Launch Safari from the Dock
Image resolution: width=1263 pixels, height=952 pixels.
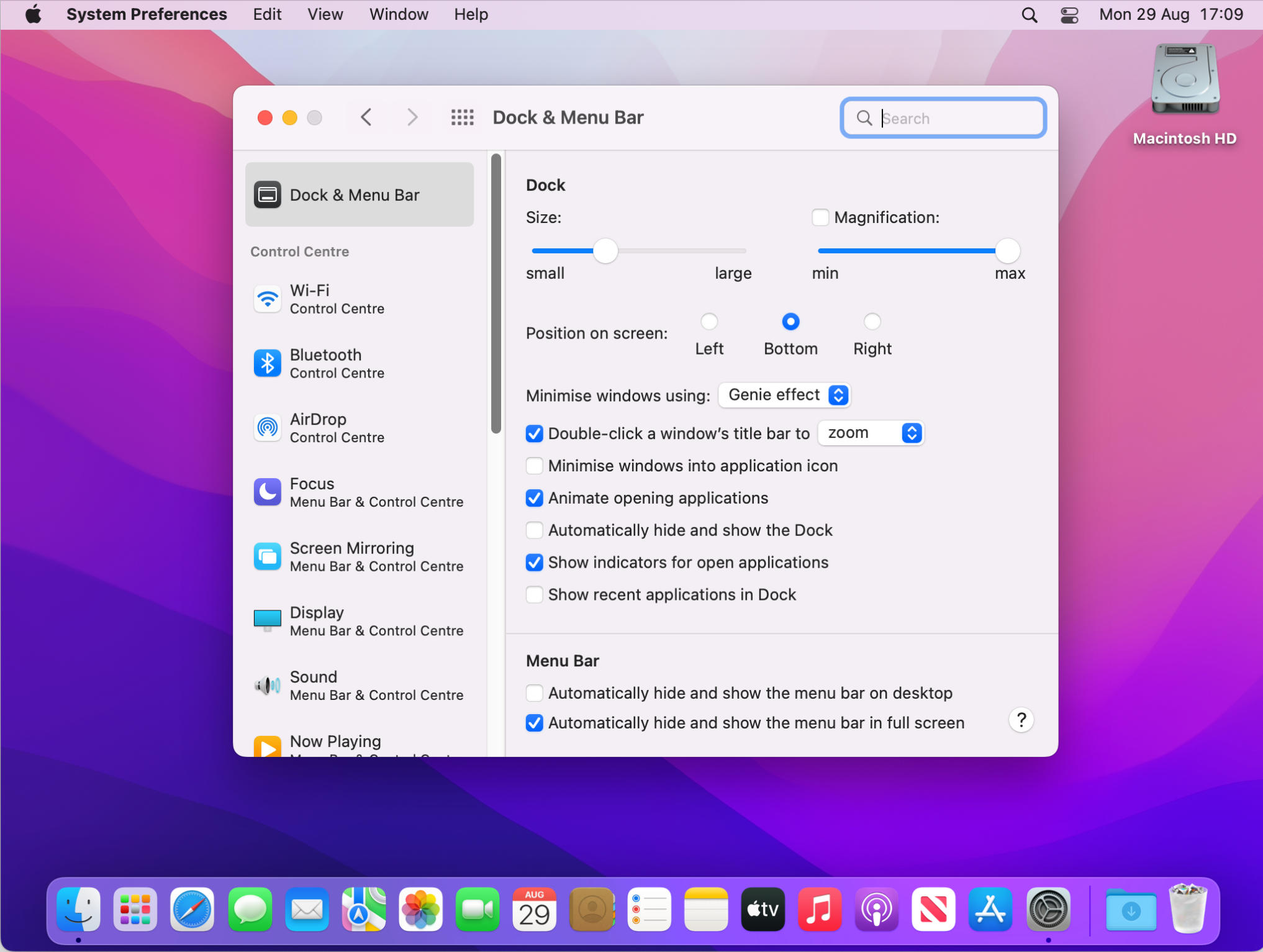coord(192,910)
